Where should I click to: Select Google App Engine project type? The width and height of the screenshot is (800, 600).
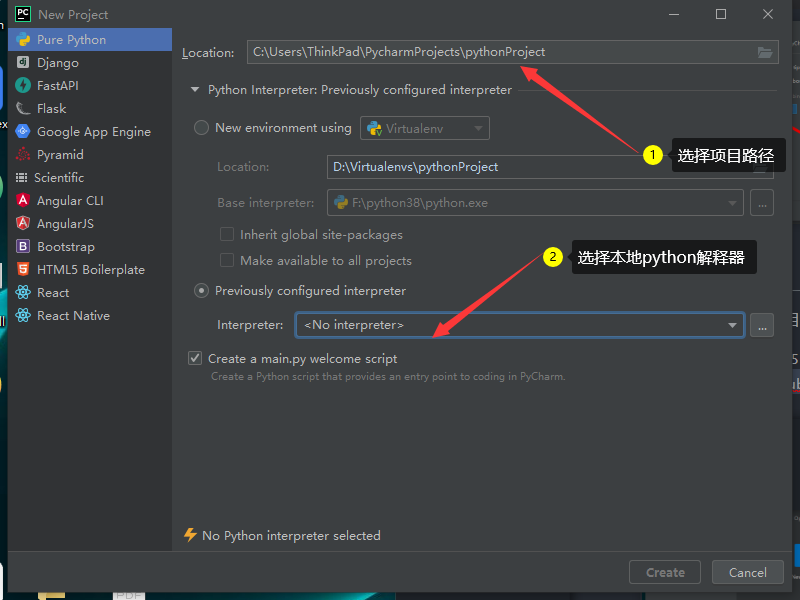tap(90, 132)
